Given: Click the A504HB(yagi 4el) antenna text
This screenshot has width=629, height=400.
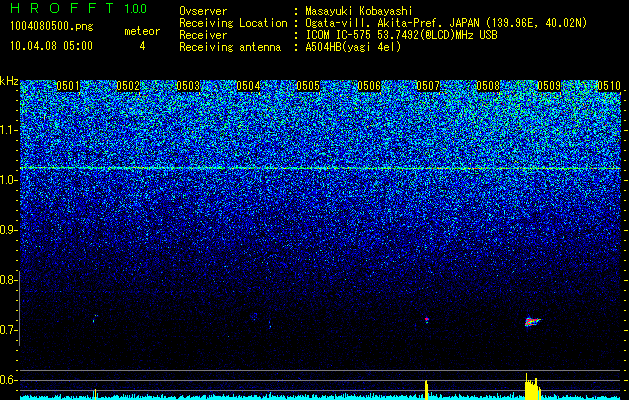Looking at the screenshot, I should [353, 47].
